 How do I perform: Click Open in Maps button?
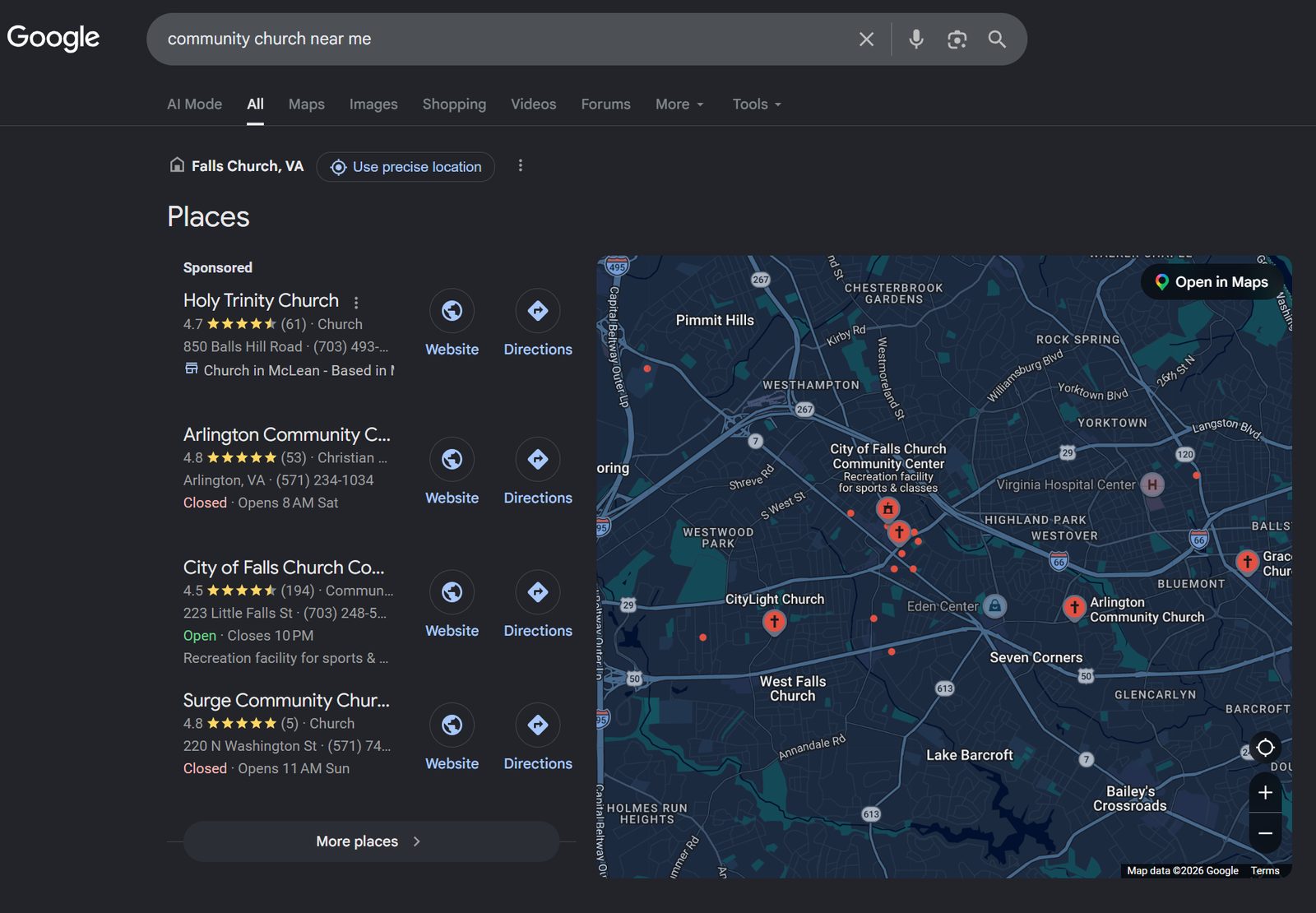(1212, 282)
